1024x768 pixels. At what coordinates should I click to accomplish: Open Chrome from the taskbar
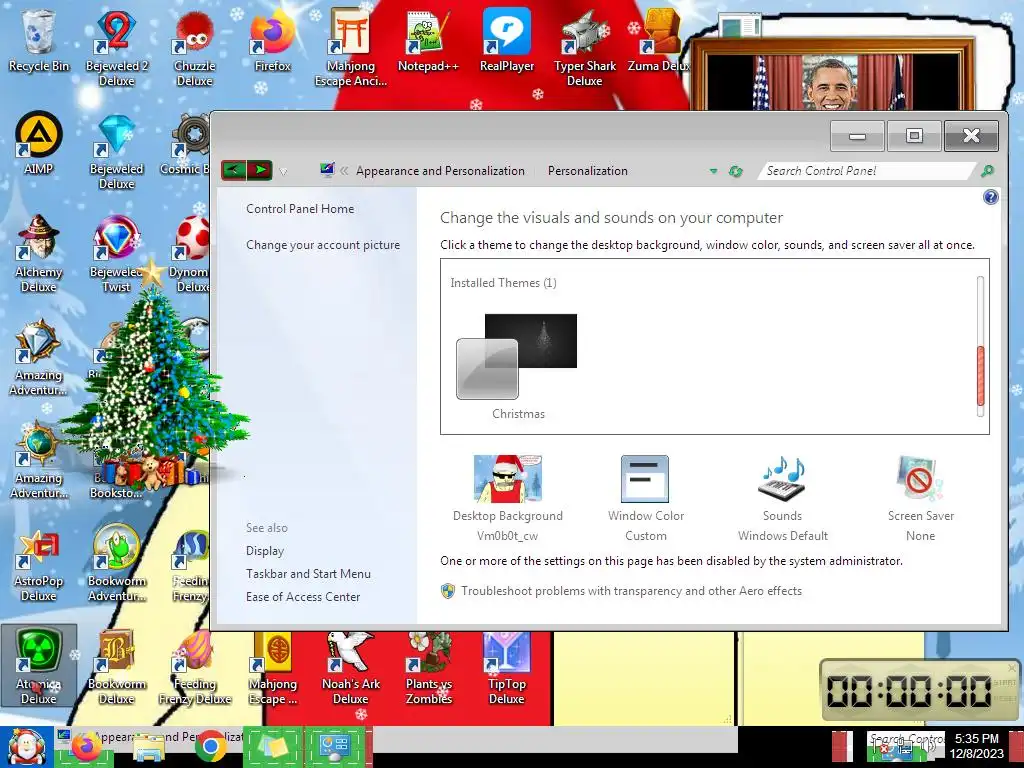click(x=210, y=747)
